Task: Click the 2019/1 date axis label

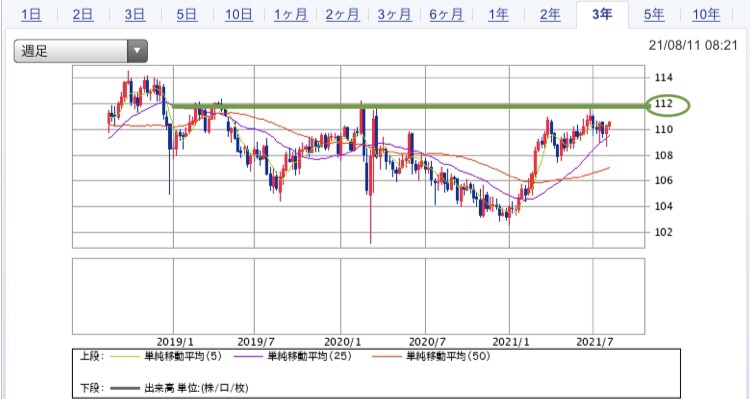Action: point(176,342)
